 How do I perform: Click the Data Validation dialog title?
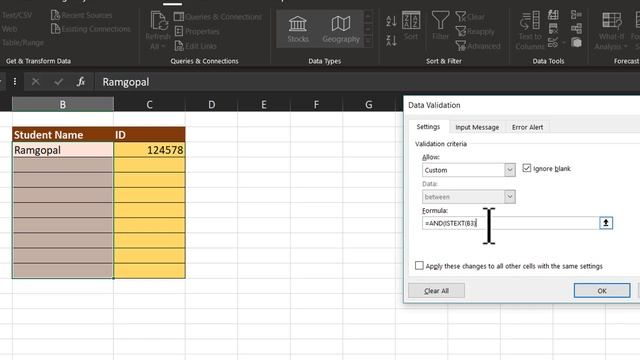coord(434,105)
